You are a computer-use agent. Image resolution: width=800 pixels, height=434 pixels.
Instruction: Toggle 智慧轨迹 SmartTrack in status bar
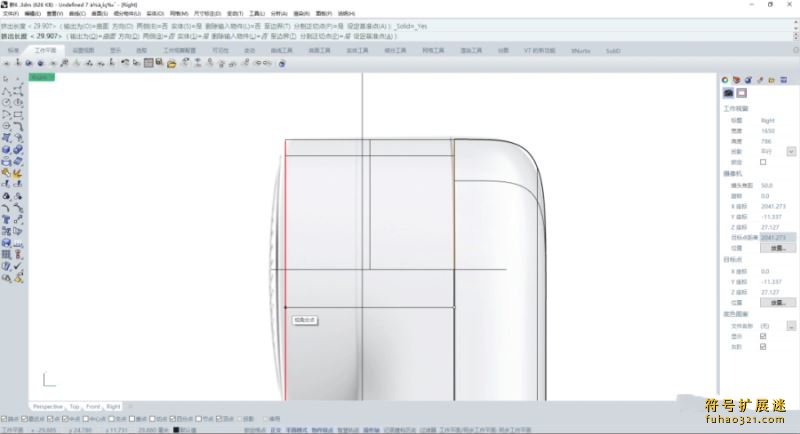348,430
